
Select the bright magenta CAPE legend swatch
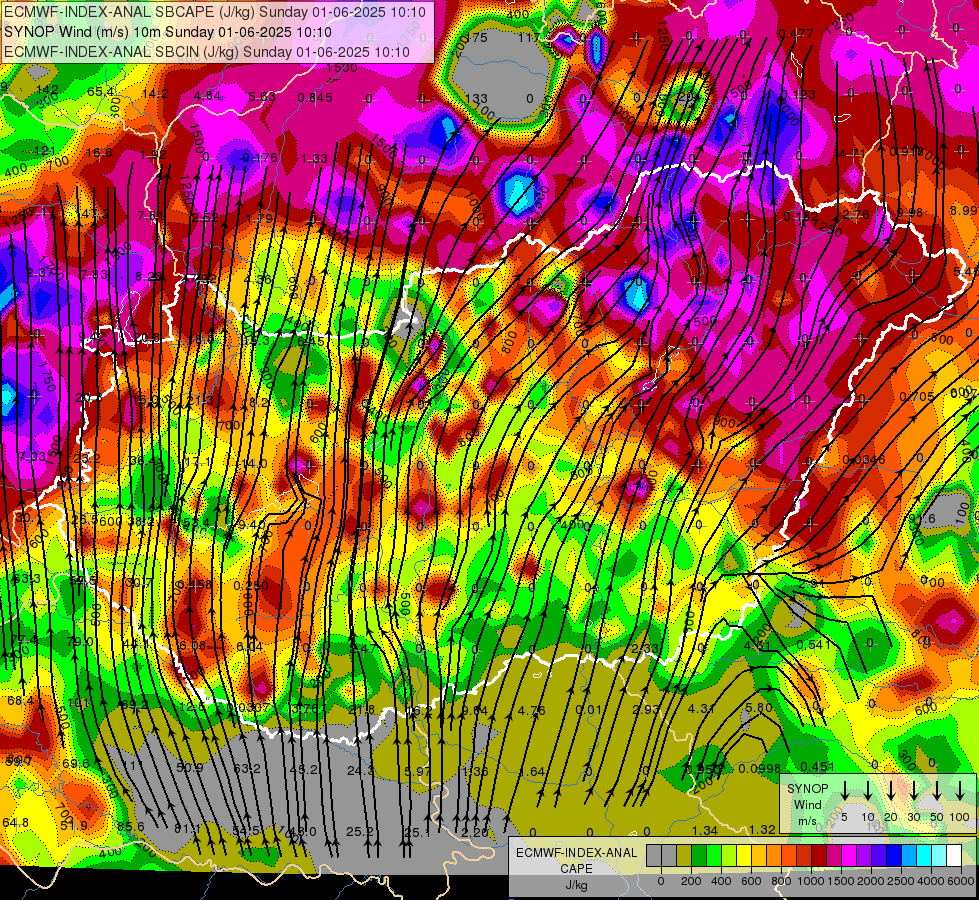(x=849, y=856)
